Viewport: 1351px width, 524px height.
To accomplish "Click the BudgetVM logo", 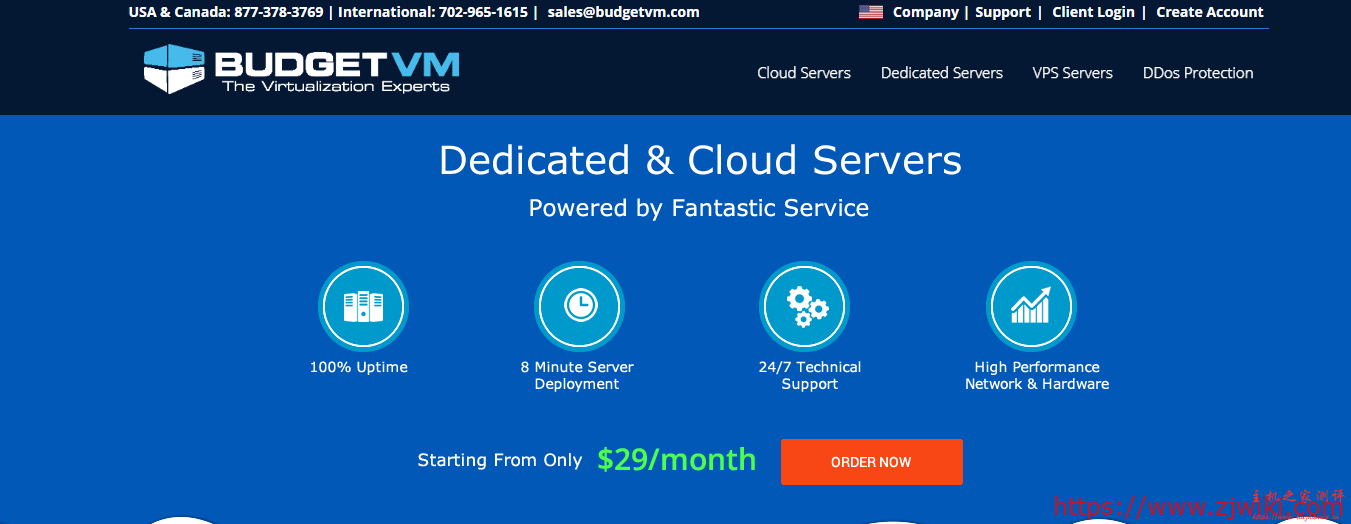I will (301, 70).
